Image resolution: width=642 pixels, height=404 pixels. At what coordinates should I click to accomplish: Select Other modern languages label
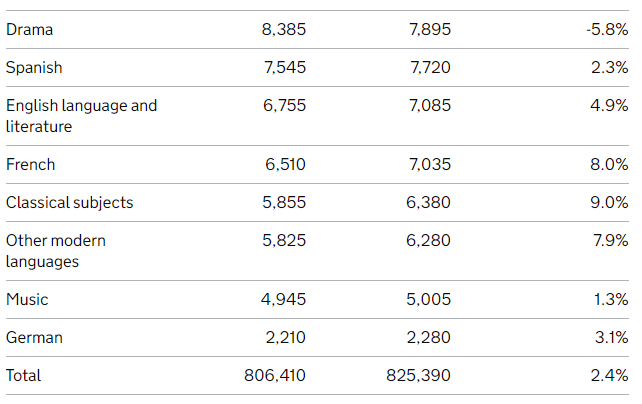(x=56, y=251)
